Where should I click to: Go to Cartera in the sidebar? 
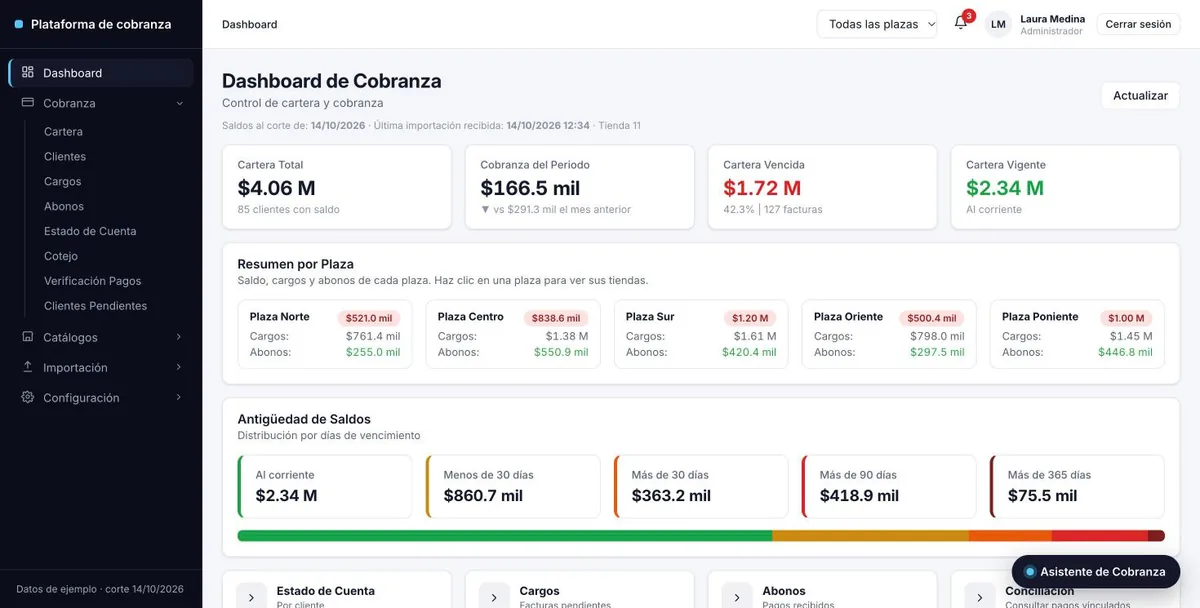[63, 131]
